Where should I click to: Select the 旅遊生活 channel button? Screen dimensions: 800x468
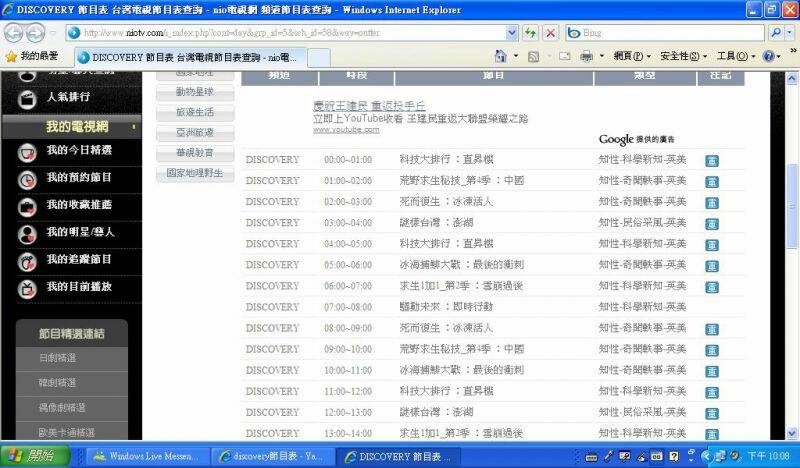point(195,112)
